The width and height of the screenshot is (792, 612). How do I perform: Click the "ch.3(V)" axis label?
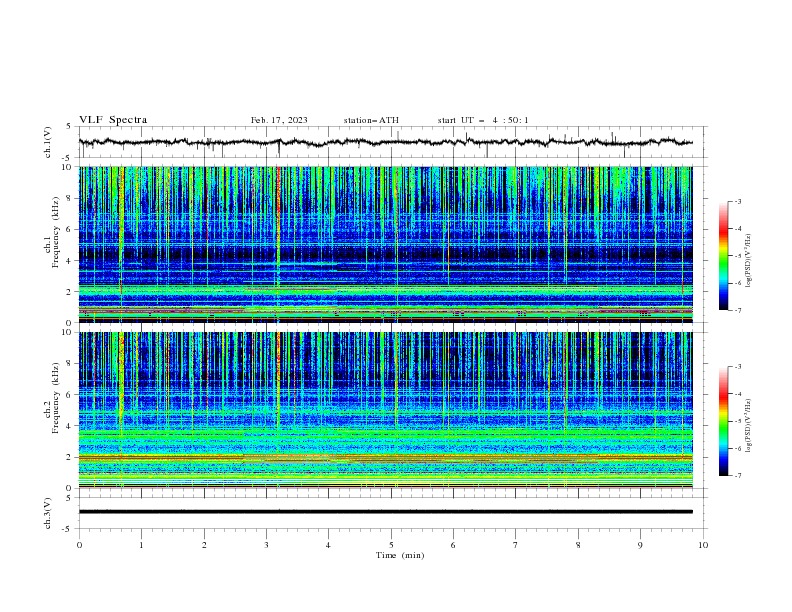[x=48, y=513]
